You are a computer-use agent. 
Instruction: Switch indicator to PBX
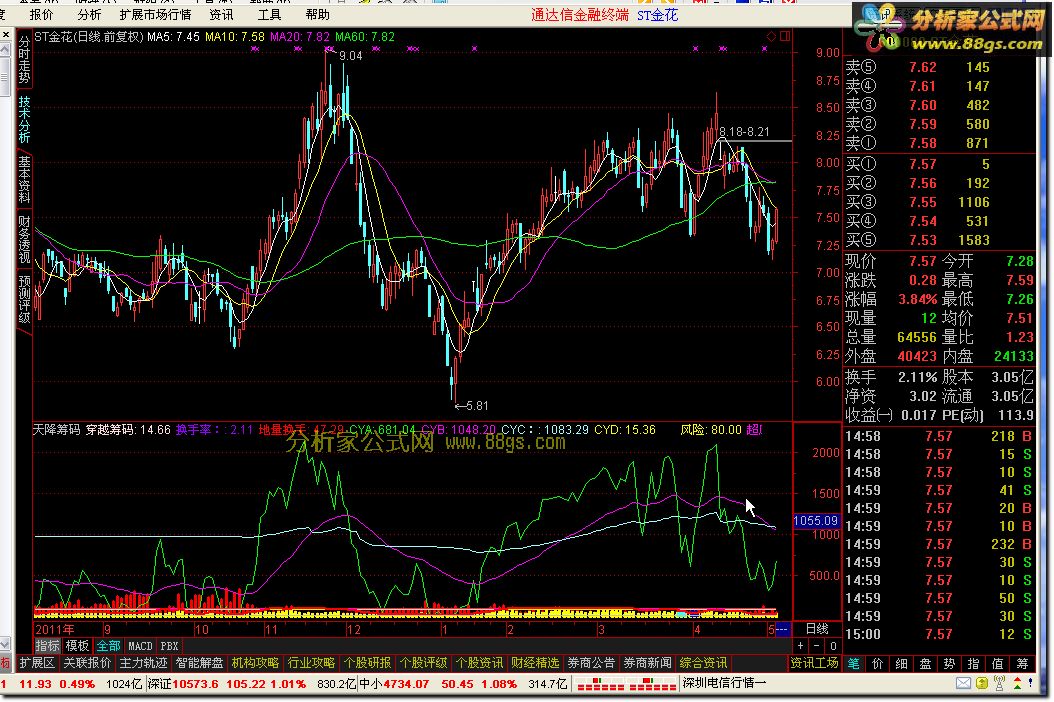pos(169,646)
